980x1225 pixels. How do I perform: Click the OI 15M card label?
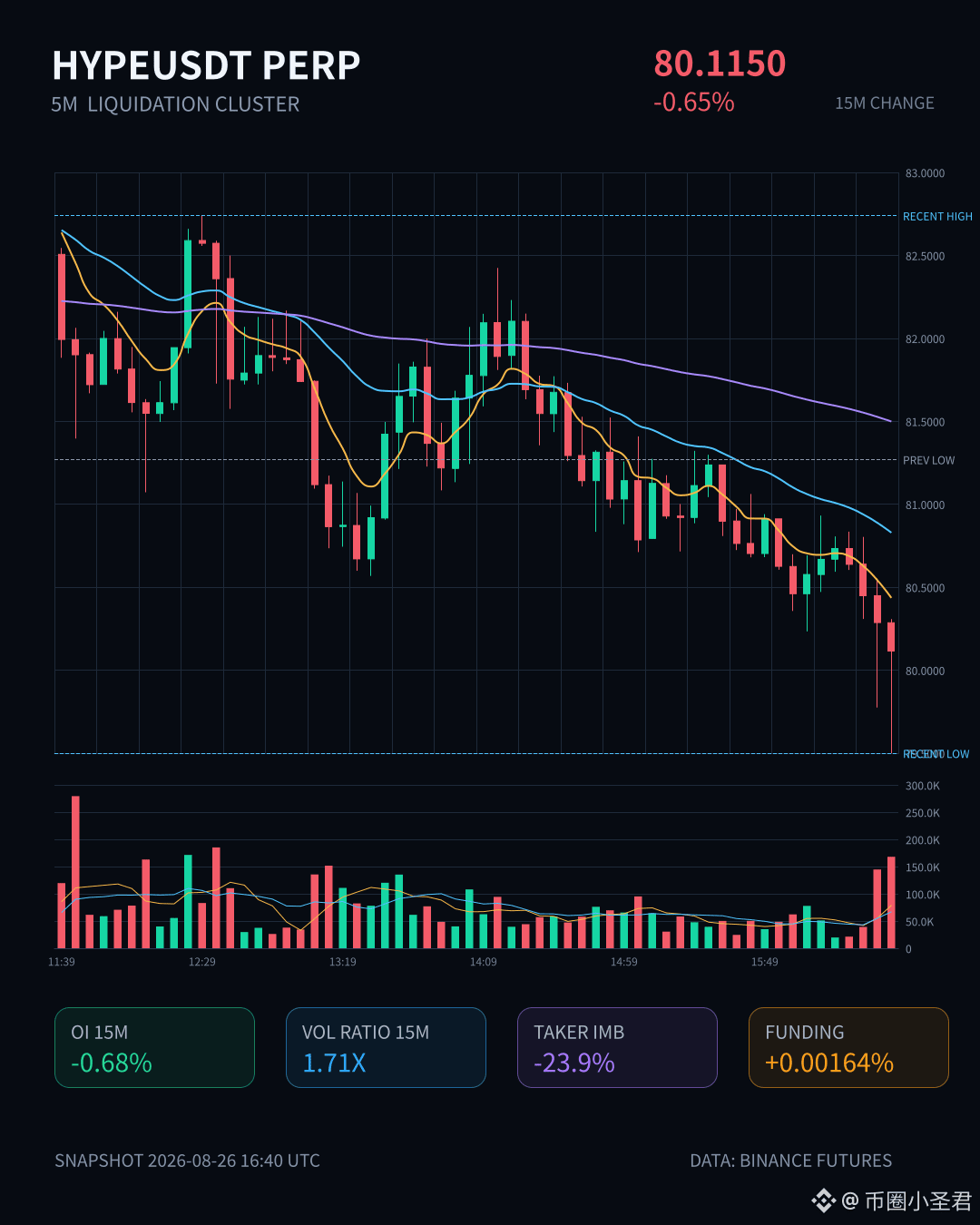[x=100, y=1033]
